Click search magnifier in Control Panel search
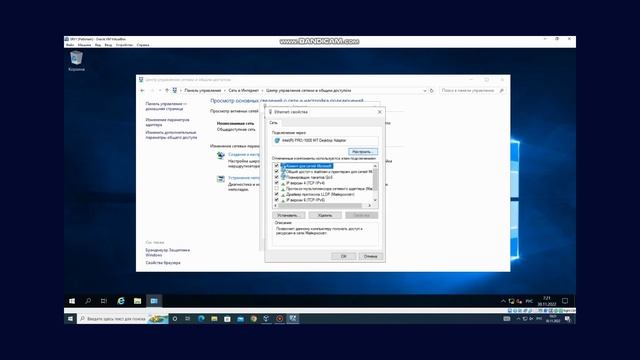Viewport: 640px width, 360px height. (501, 91)
